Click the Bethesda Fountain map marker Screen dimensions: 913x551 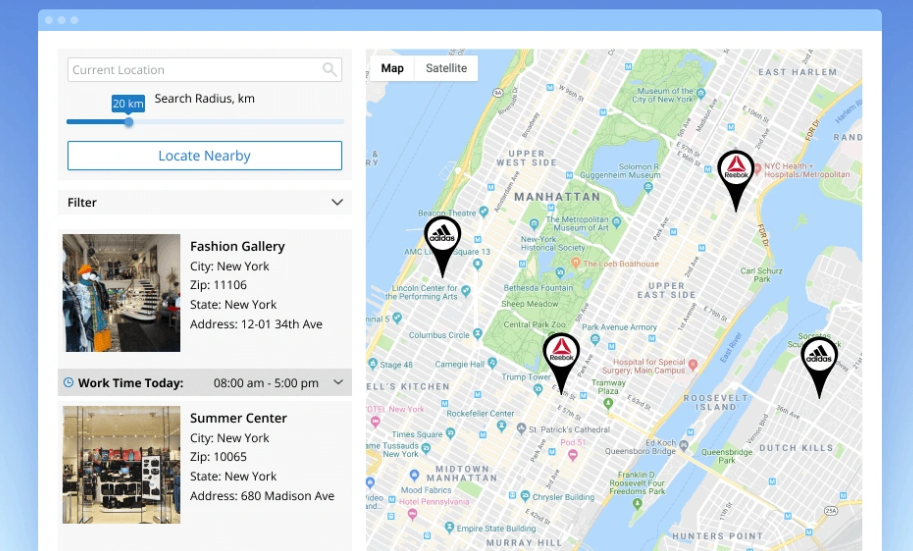[560, 272]
